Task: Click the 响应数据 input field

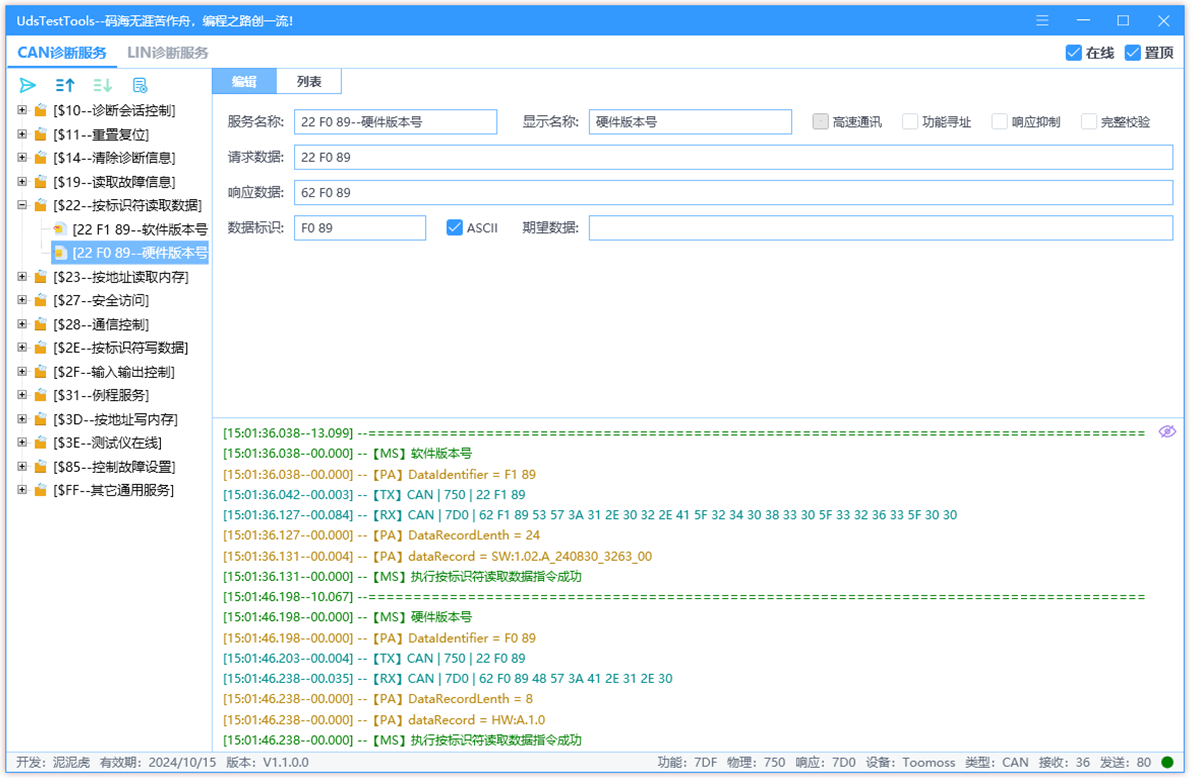Action: tap(734, 192)
